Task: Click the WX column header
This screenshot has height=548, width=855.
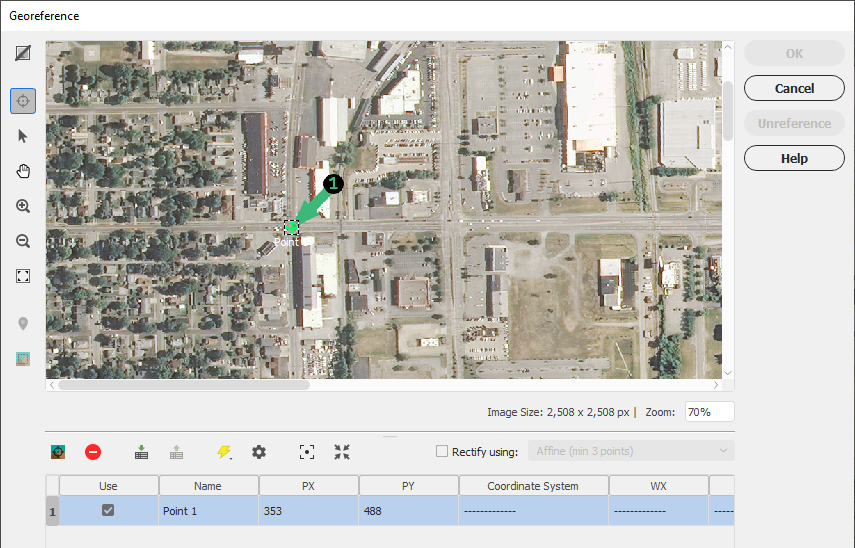Action: click(659, 486)
